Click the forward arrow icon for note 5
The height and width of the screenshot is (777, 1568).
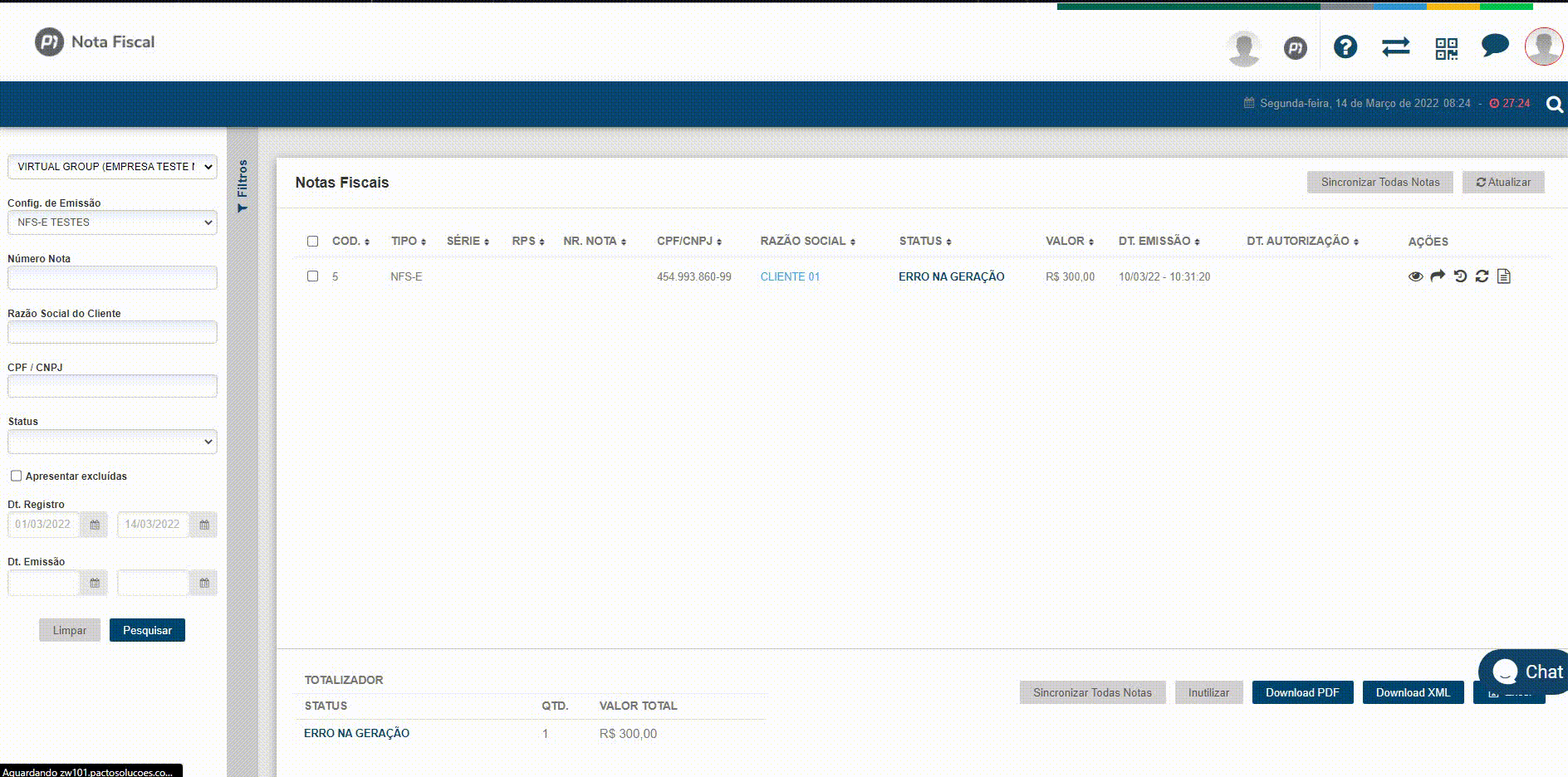(x=1438, y=276)
